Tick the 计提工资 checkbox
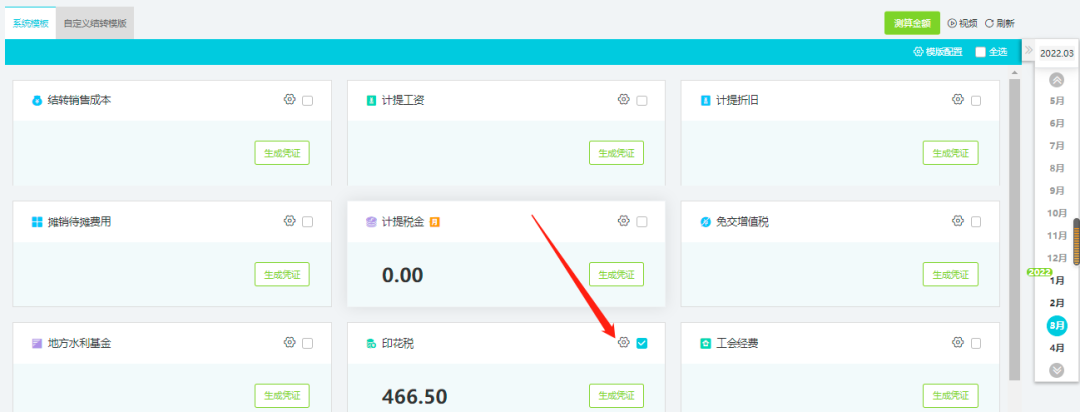 (x=642, y=101)
